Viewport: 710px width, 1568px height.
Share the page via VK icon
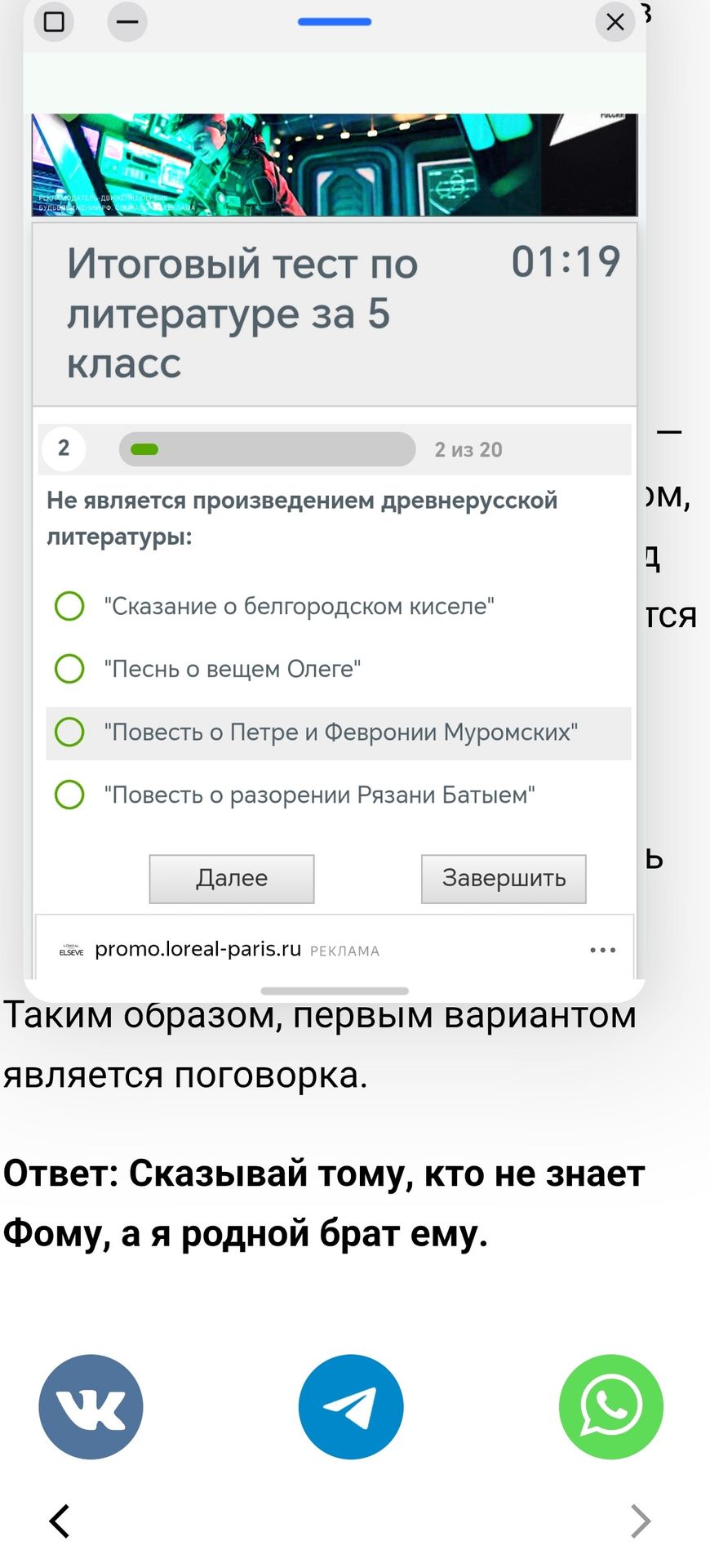(91, 1406)
